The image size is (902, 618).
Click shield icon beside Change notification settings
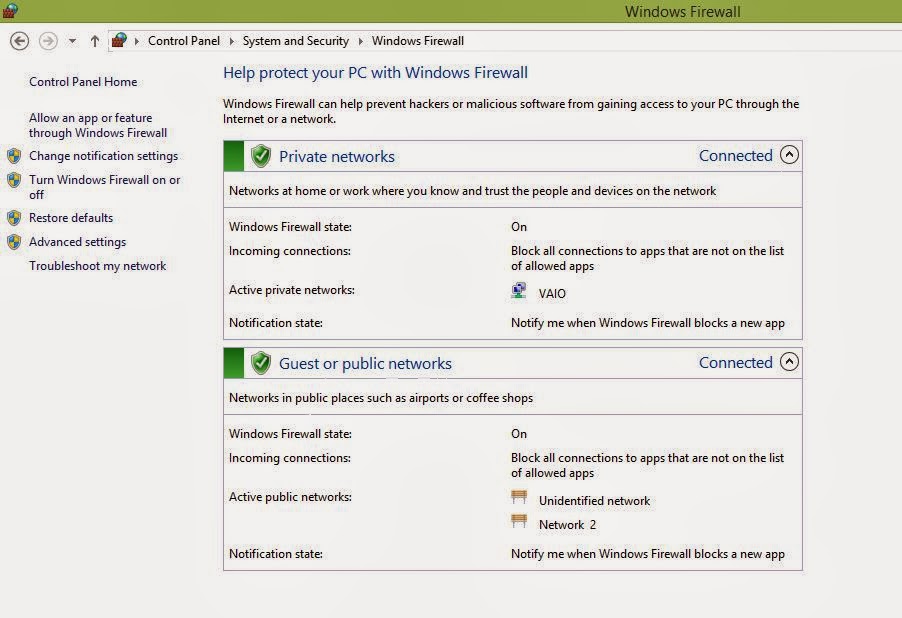[14, 156]
